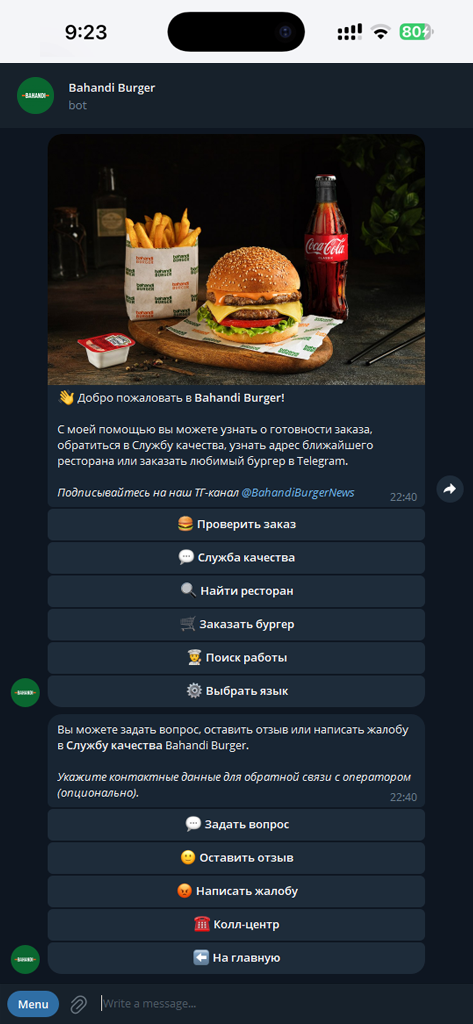Click the paperclip attachment icon
The height and width of the screenshot is (1024, 473).
coord(79,1004)
